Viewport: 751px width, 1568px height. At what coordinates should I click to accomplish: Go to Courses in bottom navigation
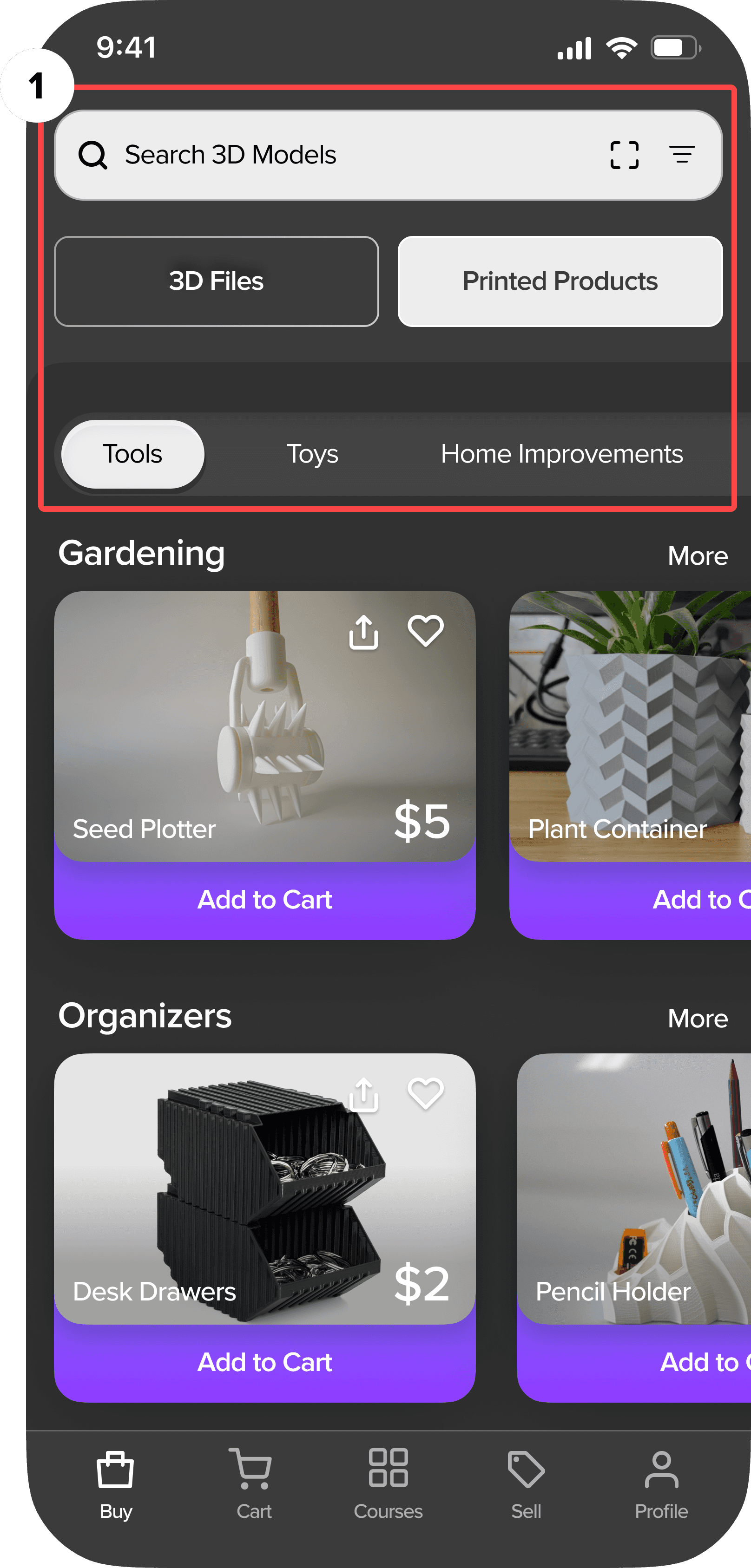point(388,1484)
